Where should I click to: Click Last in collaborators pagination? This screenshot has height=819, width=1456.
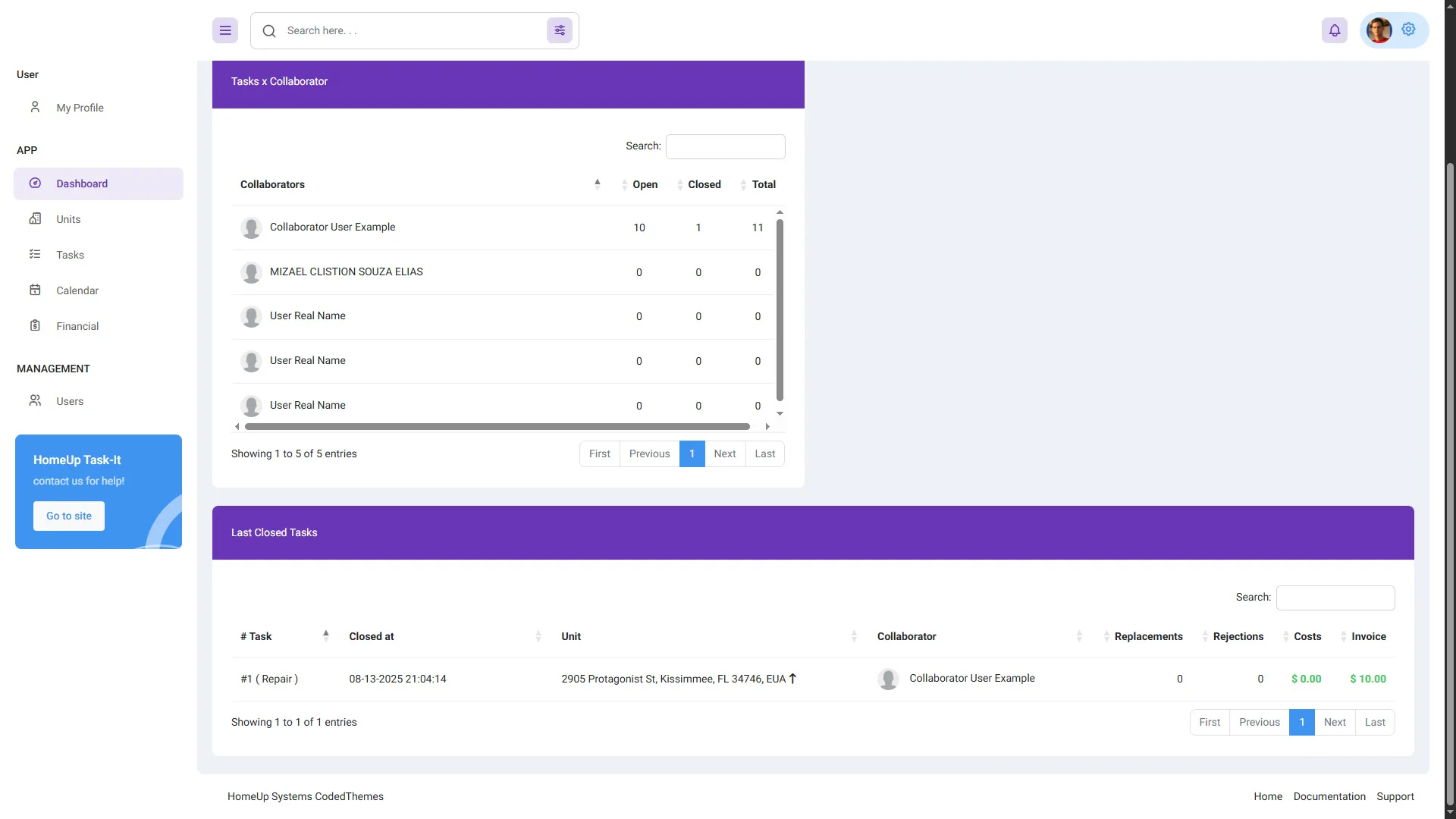(x=765, y=453)
